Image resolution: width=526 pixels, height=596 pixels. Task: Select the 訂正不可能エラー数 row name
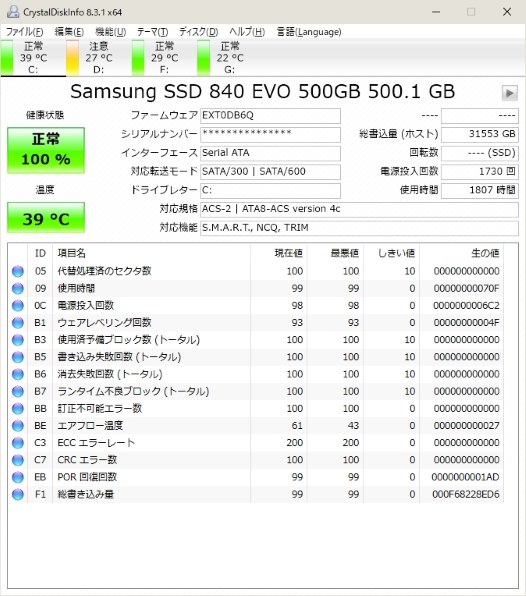coord(100,409)
